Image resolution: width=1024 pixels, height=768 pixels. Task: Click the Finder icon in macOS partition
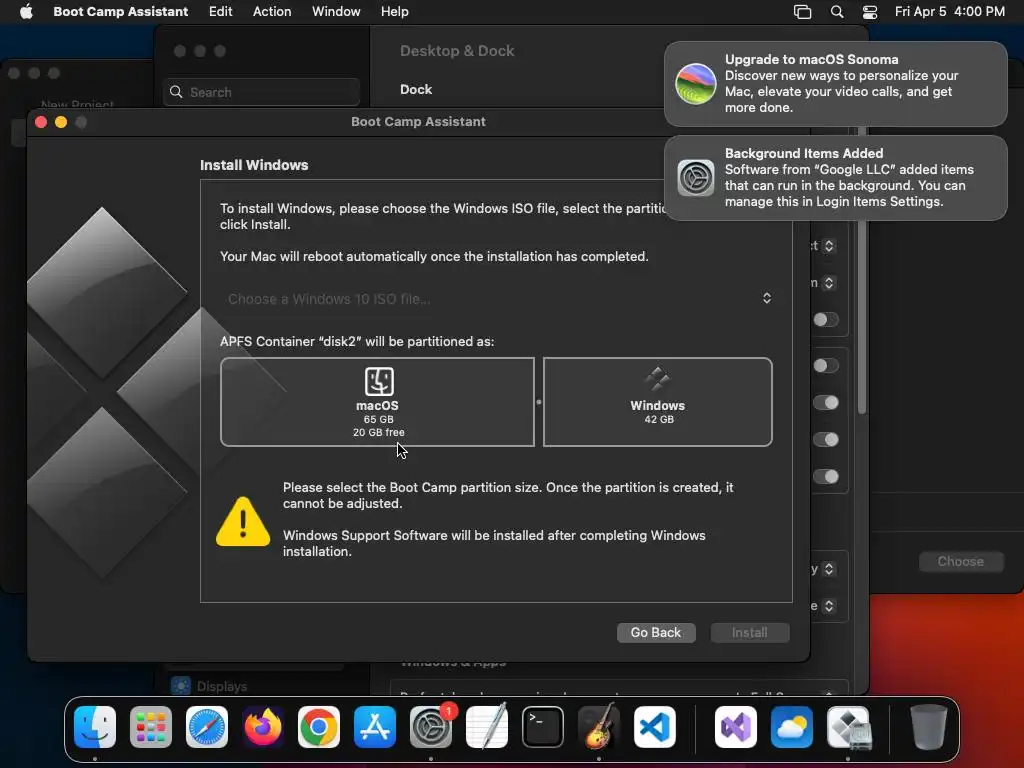pyautogui.click(x=379, y=381)
